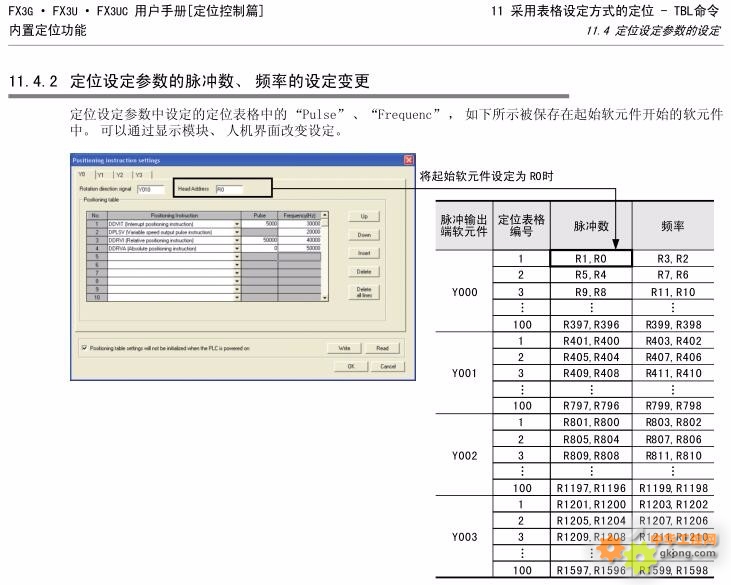Click table cell R797, R796
Image resolution: width=731 pixels, height=585 pixels.
591,406
